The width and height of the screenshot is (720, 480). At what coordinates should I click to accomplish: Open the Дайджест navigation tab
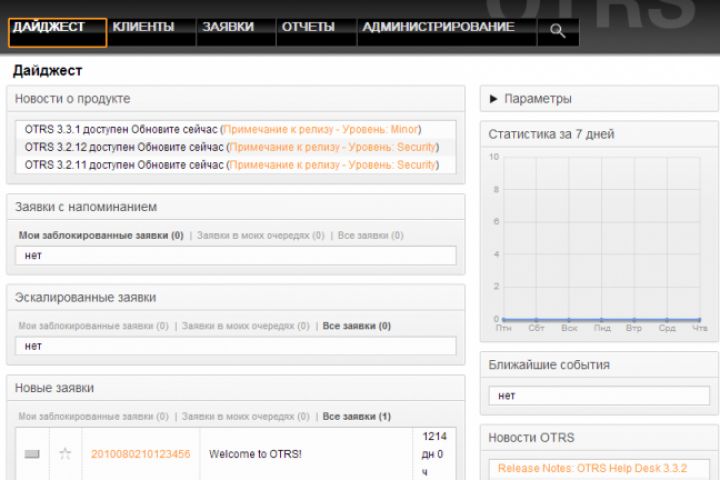coord(57,33)
